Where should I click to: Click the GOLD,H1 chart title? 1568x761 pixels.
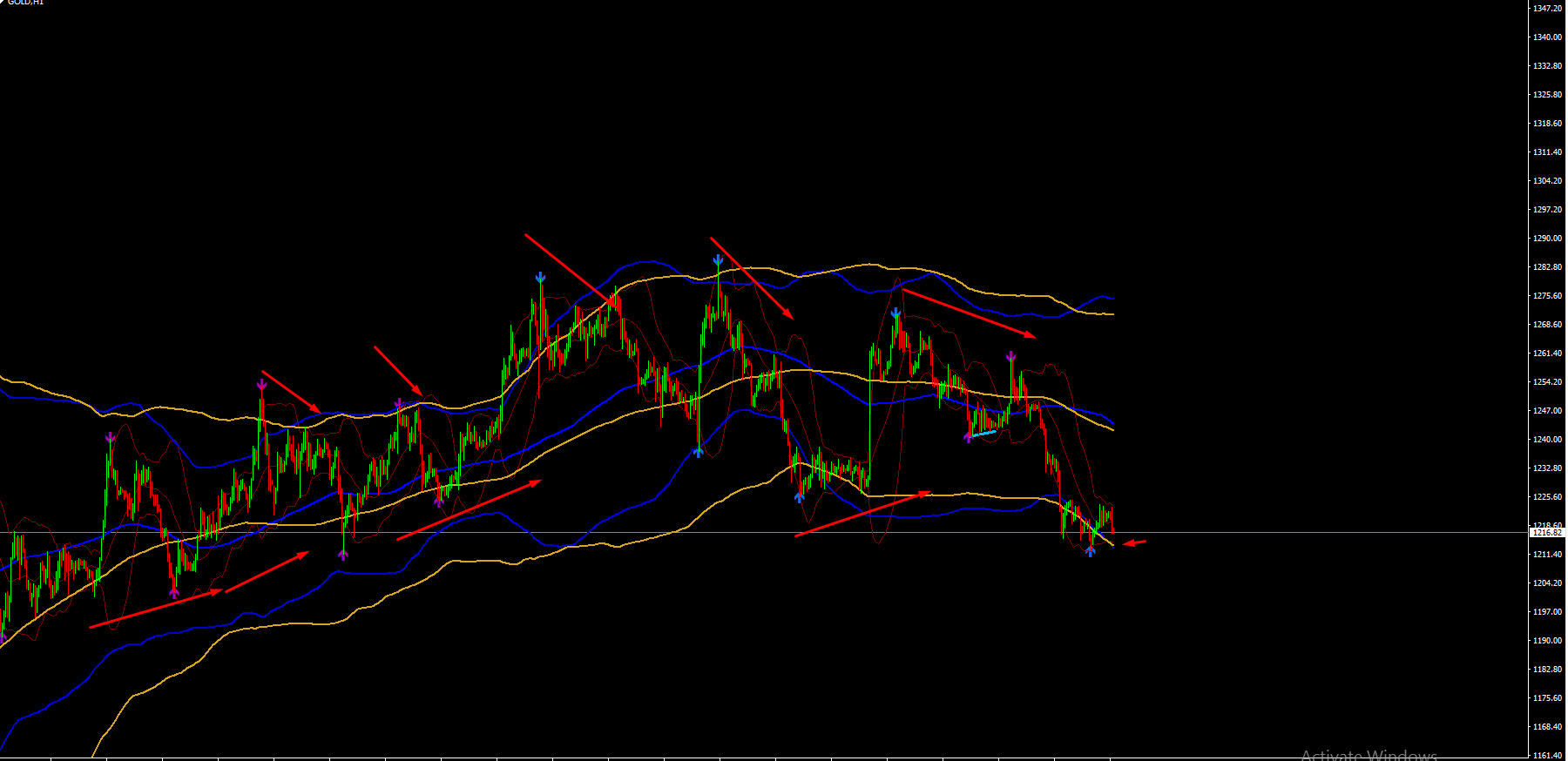point(25,3)
